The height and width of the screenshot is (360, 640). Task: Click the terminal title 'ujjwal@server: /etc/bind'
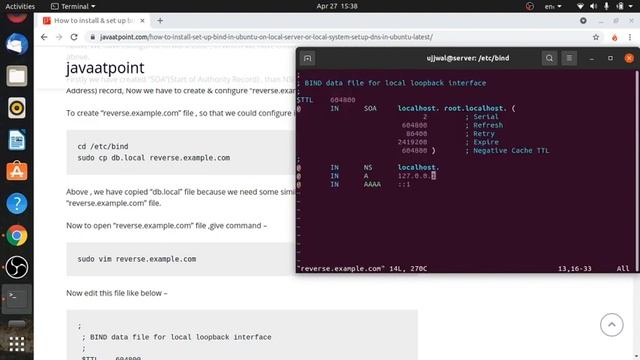tap(468, 58)
